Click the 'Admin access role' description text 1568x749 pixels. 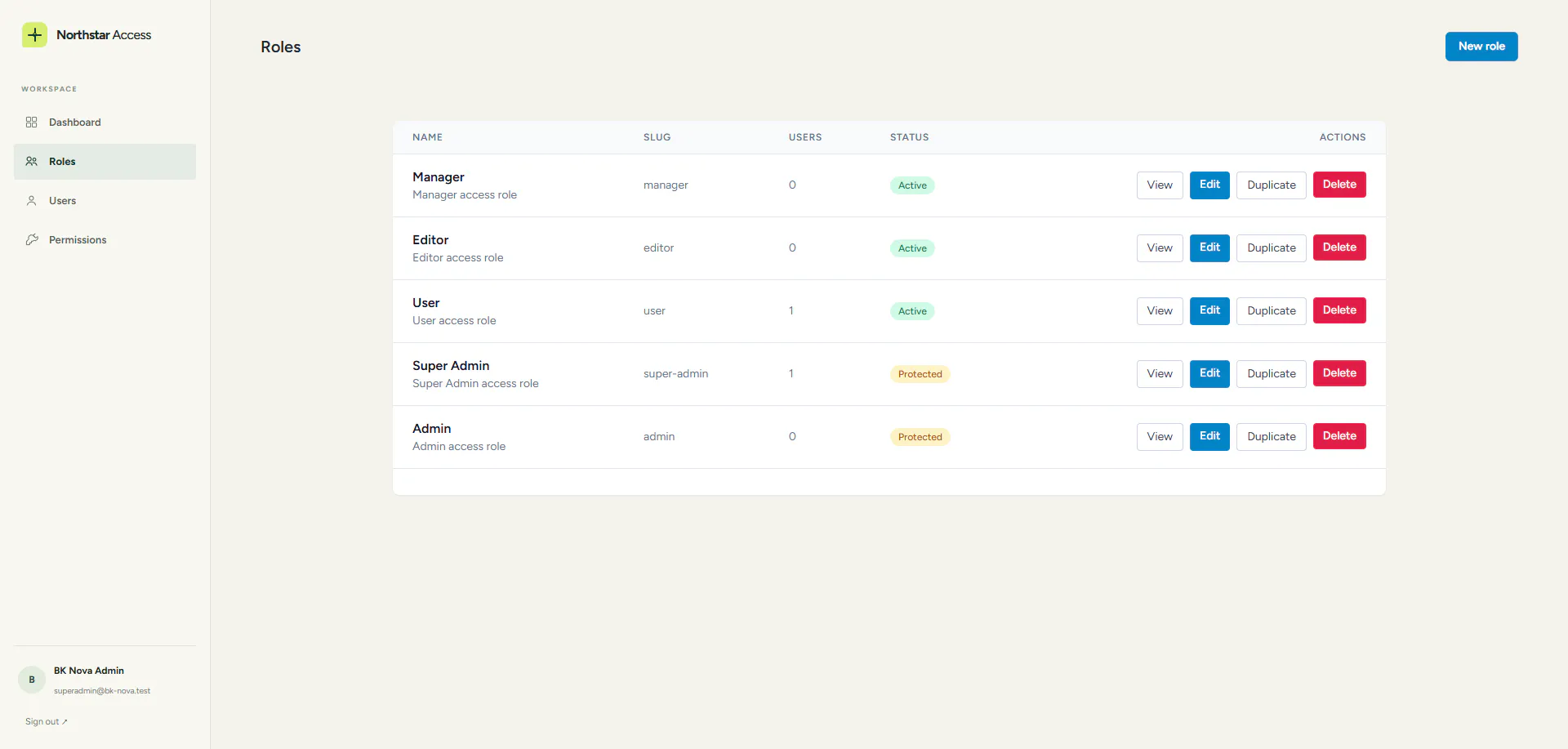coord(459,447)
